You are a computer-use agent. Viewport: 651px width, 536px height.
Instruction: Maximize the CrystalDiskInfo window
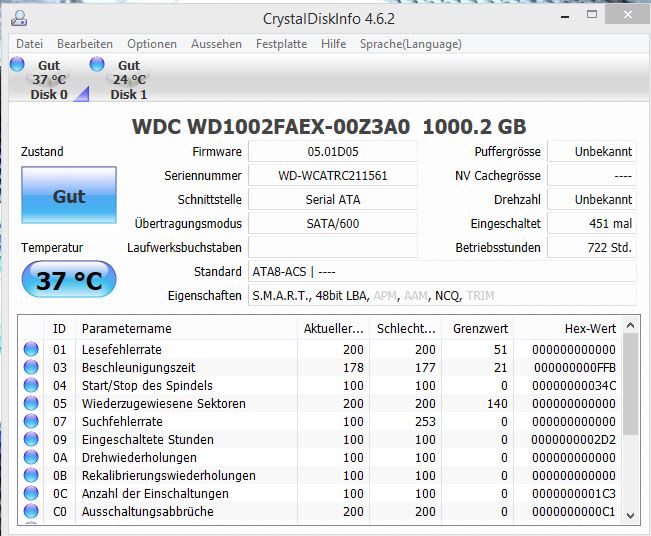(592, 15)
